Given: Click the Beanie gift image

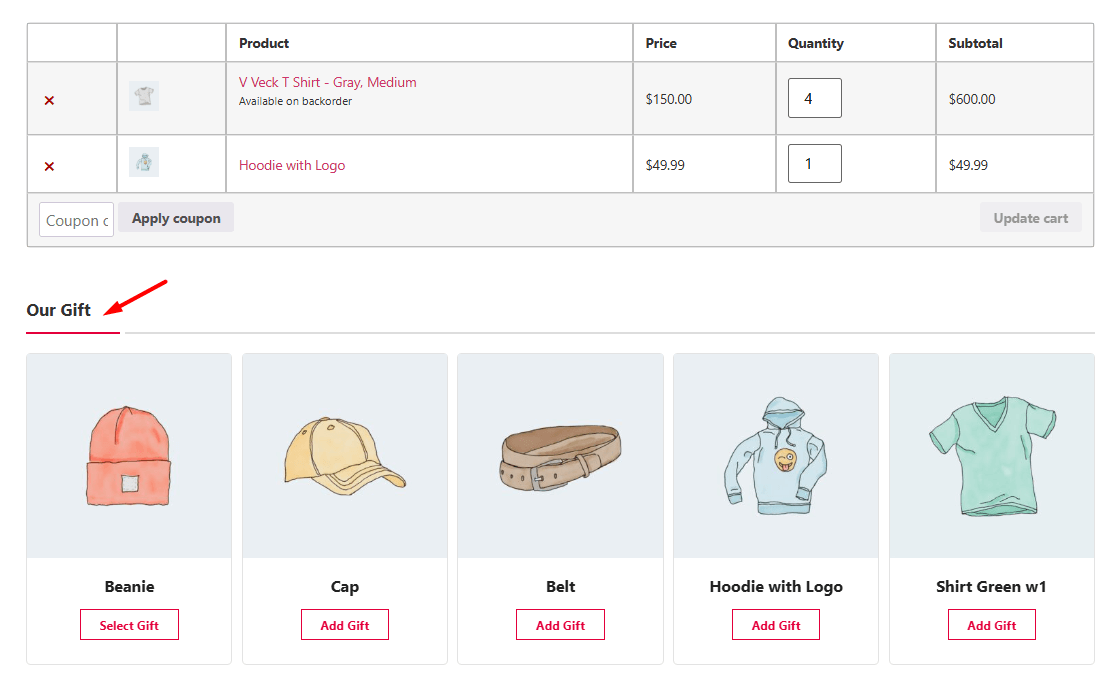Looking at the screenshot, I should pyautogui.click(x=129, y=456).
